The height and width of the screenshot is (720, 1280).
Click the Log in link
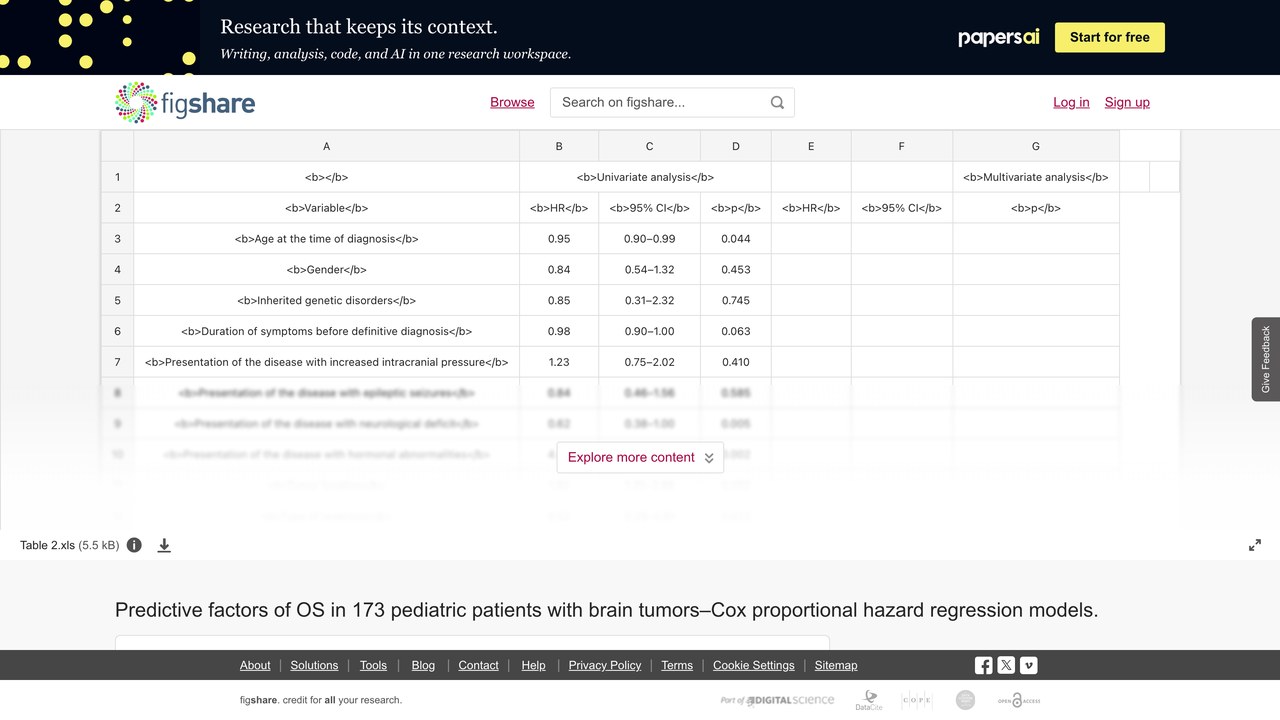(x=1071, y=102)
